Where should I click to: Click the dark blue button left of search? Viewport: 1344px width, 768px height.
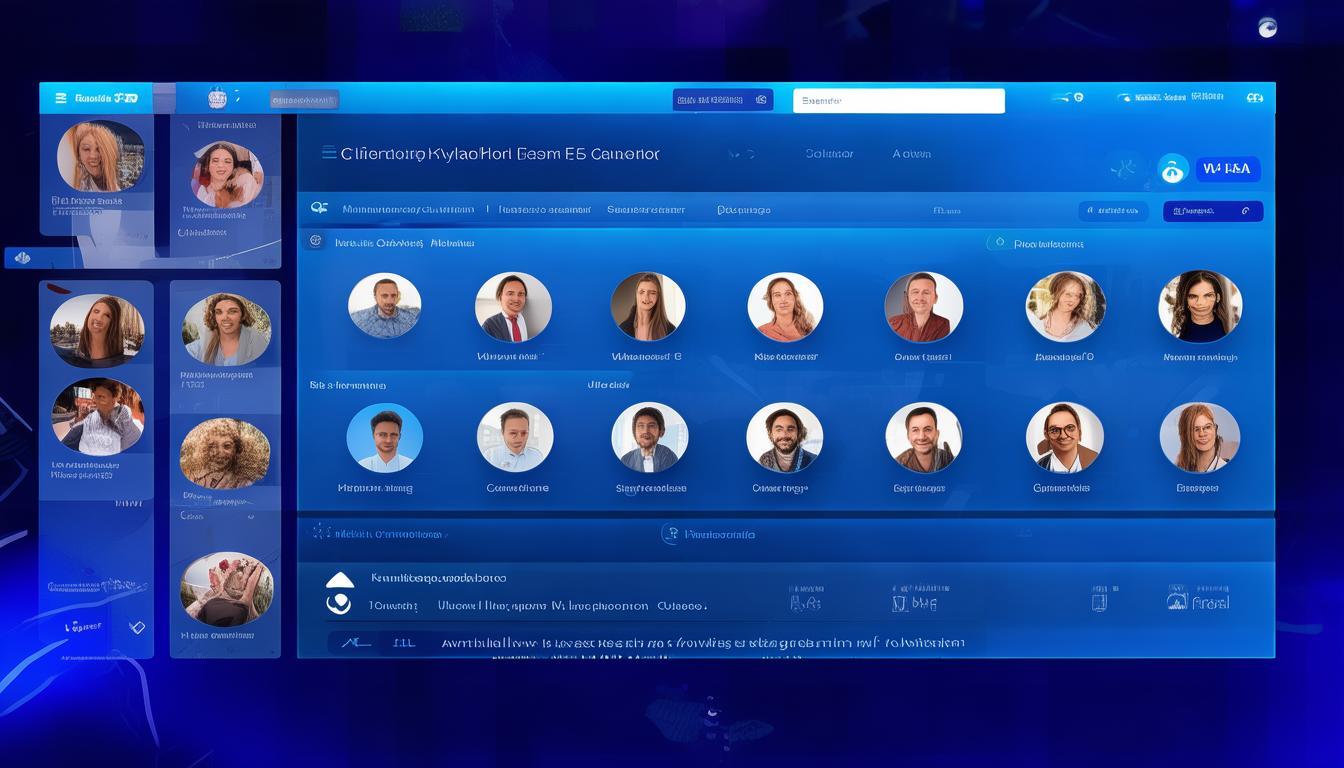[x=722, y=100]
